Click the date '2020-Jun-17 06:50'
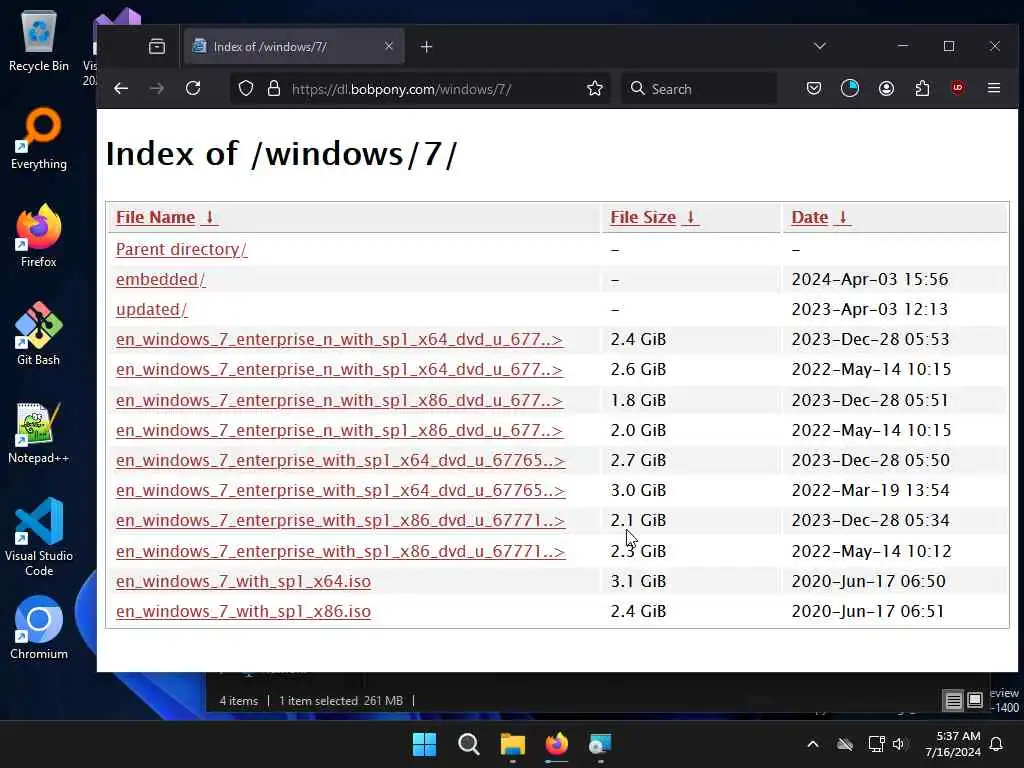 [868, 581]
